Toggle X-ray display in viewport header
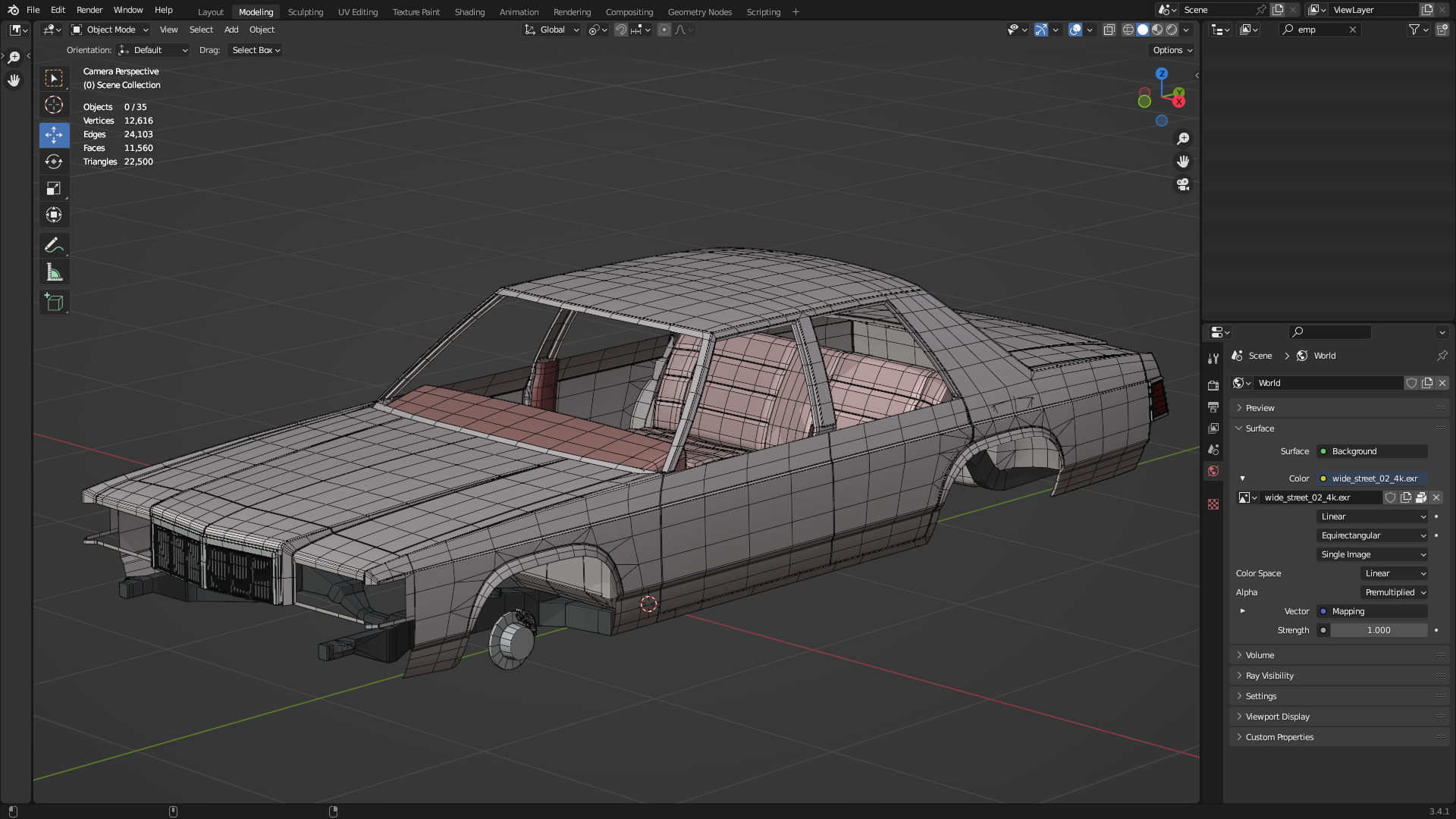Screen dimensions: 1456x819 click(1109, 30)
